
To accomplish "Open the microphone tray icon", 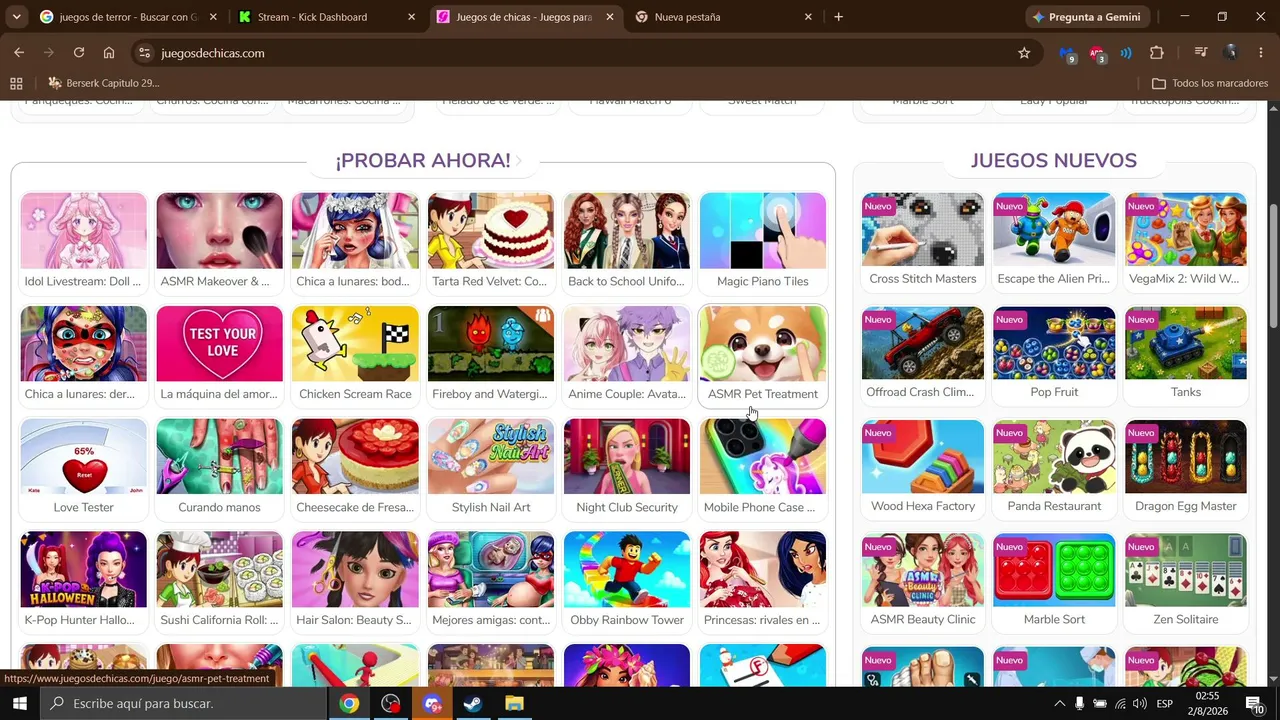I will (x=1079, y=703).
